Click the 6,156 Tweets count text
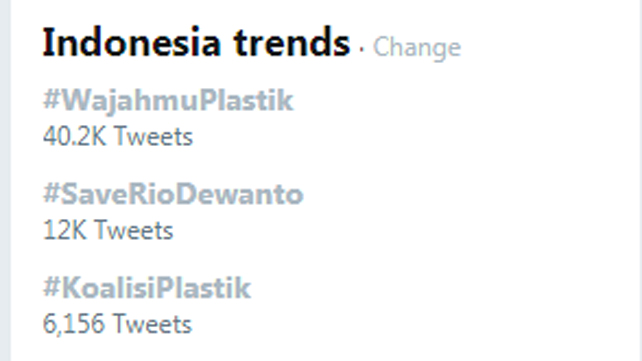Viewport: 642px width, 361px height. [x=117, y=324]
